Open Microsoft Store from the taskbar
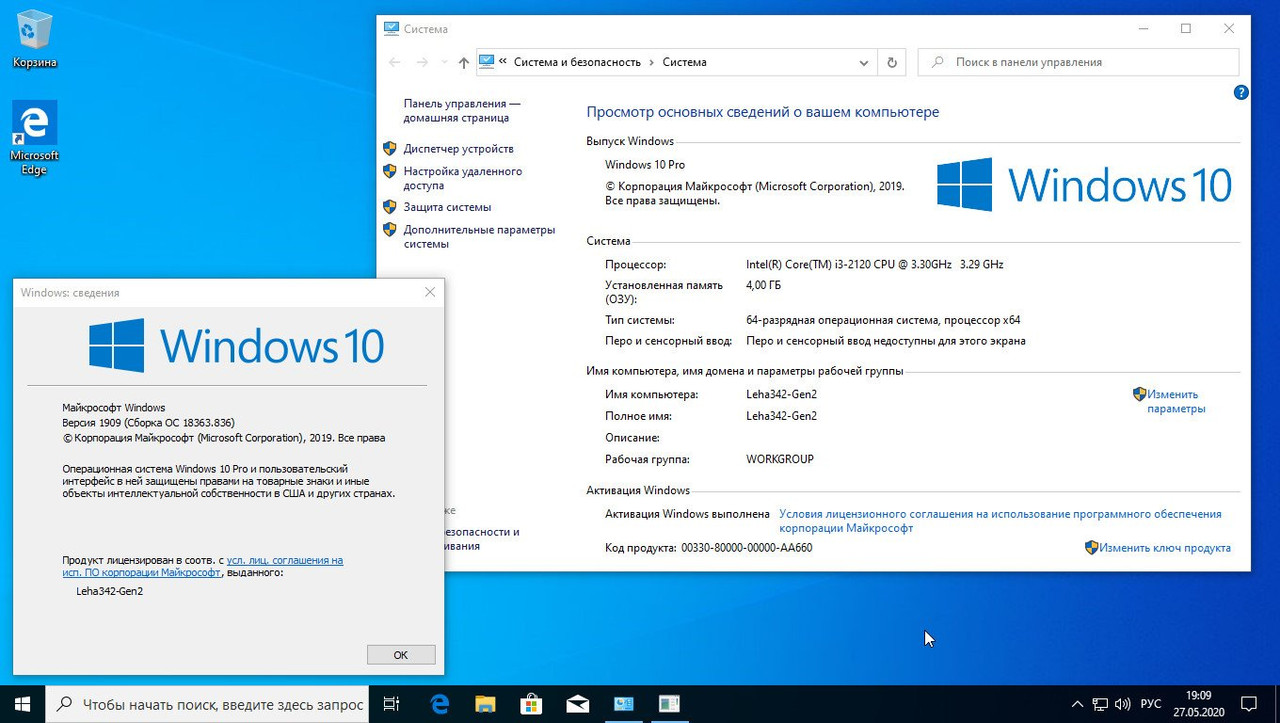 click(531, 704)
